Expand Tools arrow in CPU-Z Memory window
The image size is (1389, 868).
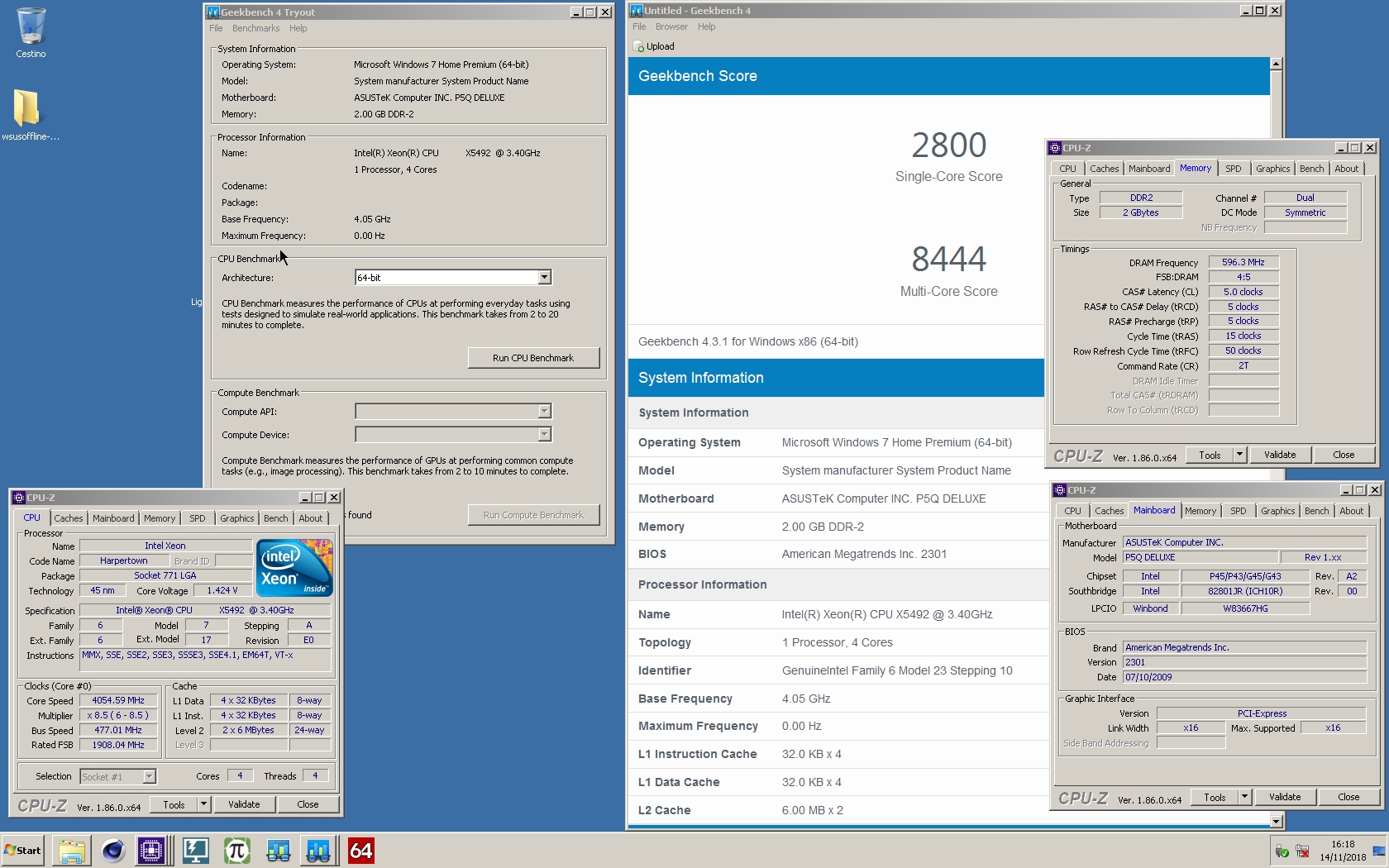tap(1239, 455)
